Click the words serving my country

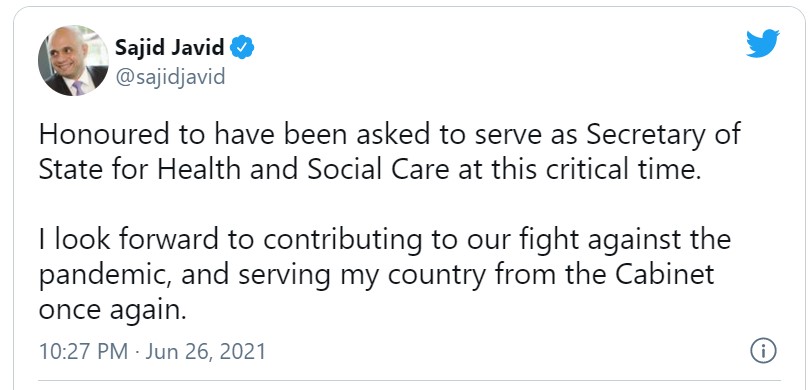click(362, 276)
